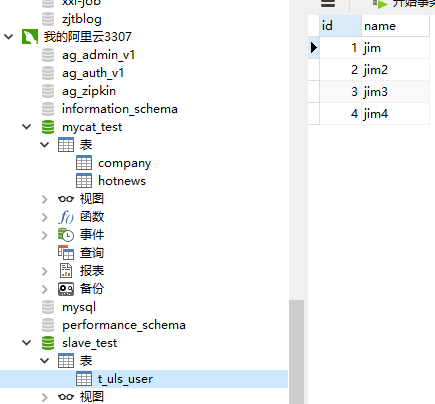This screenshot has height=404, width=435.
Task: Click the id cell with value 1
Action: pyautogui.click(x=340, y=48)
